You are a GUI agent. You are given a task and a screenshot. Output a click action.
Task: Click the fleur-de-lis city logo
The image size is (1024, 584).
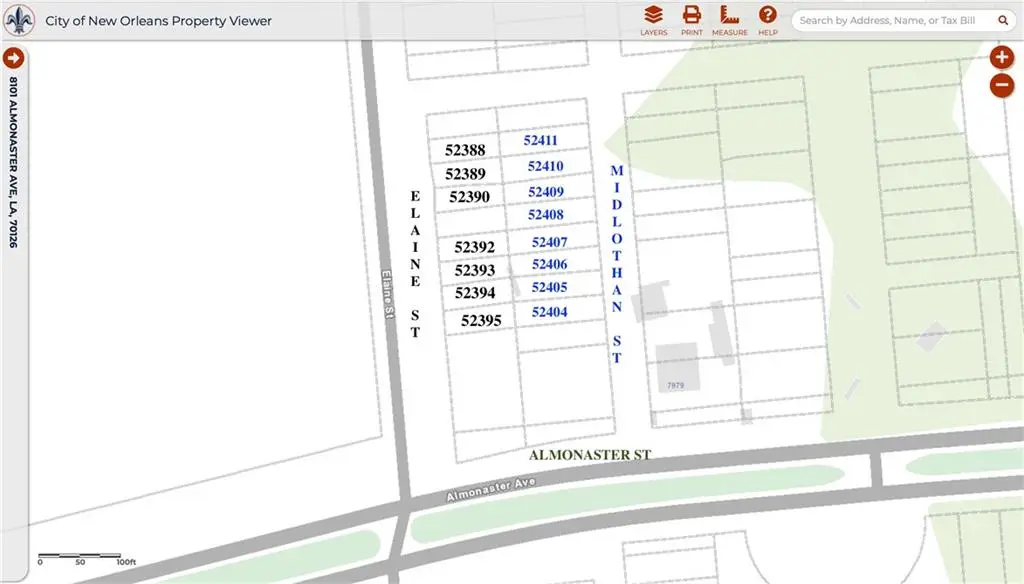(19, 20)
